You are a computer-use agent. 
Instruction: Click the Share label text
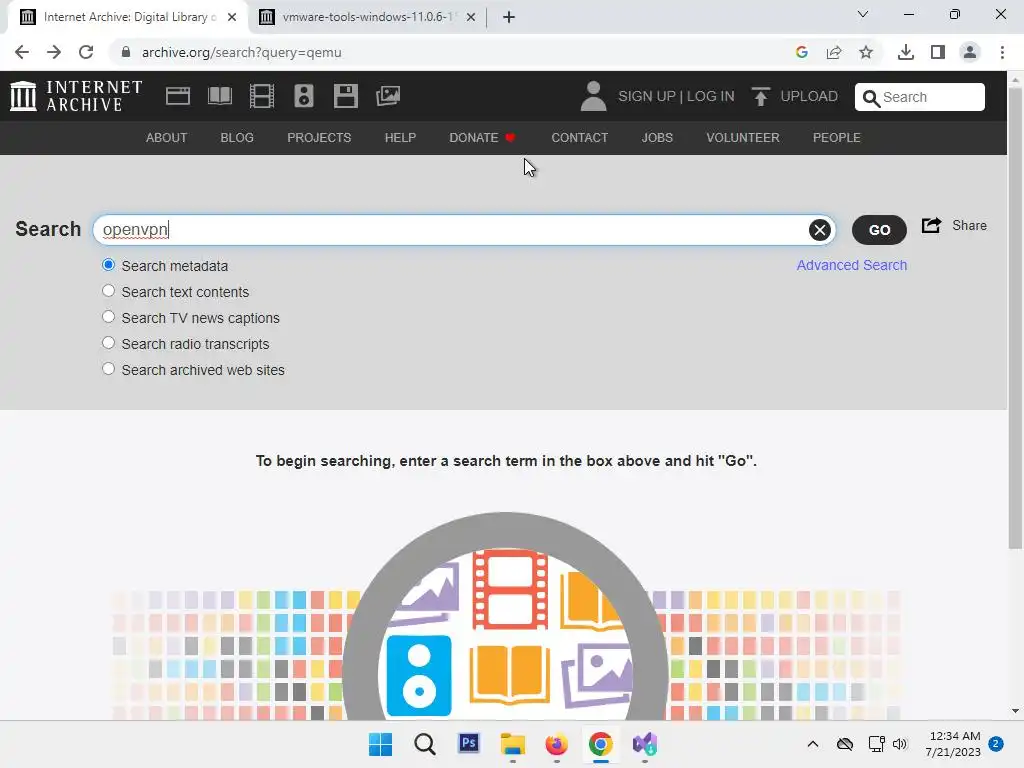[x=969, y=225]
